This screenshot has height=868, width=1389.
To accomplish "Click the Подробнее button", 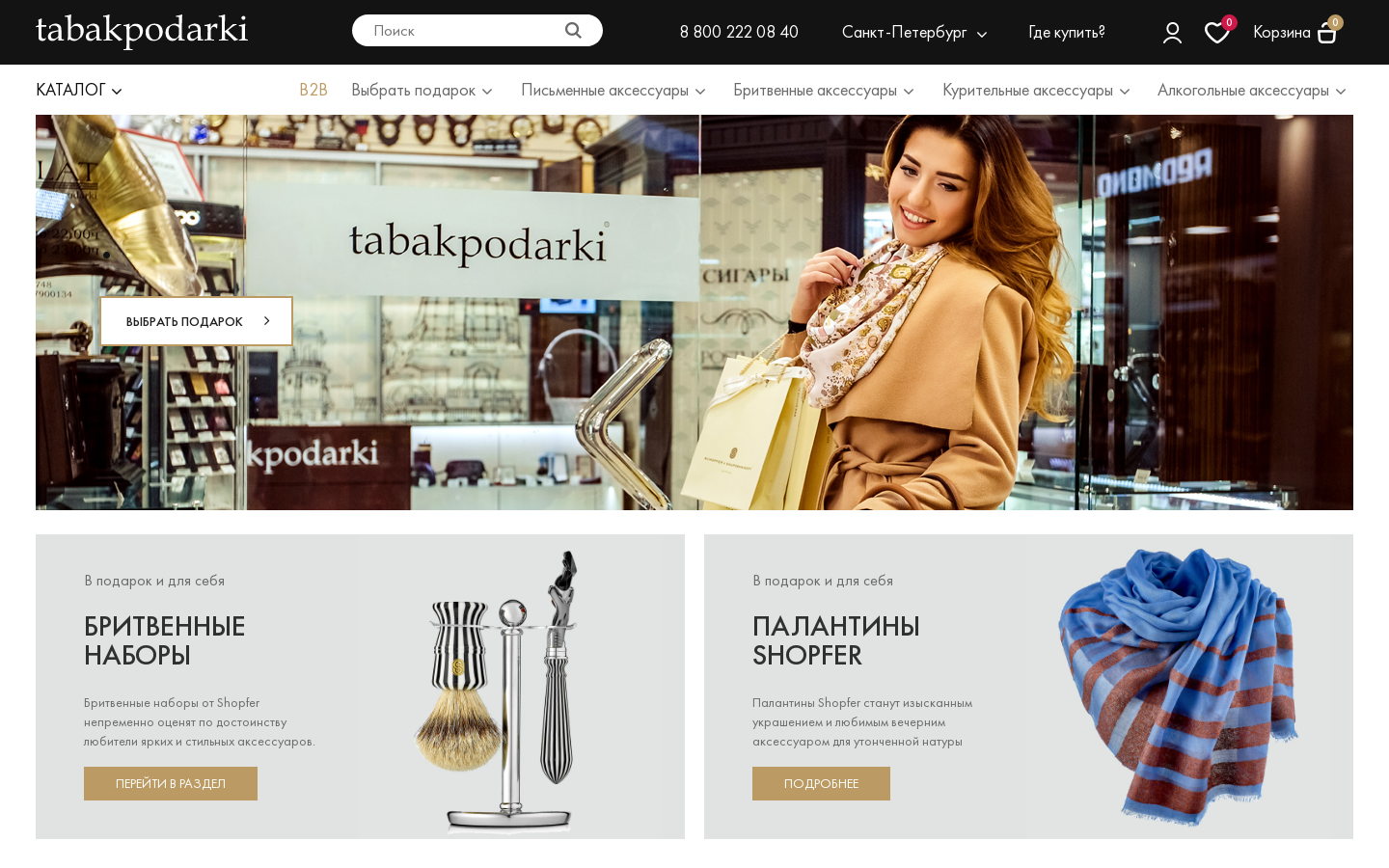I will coord(821,783).
